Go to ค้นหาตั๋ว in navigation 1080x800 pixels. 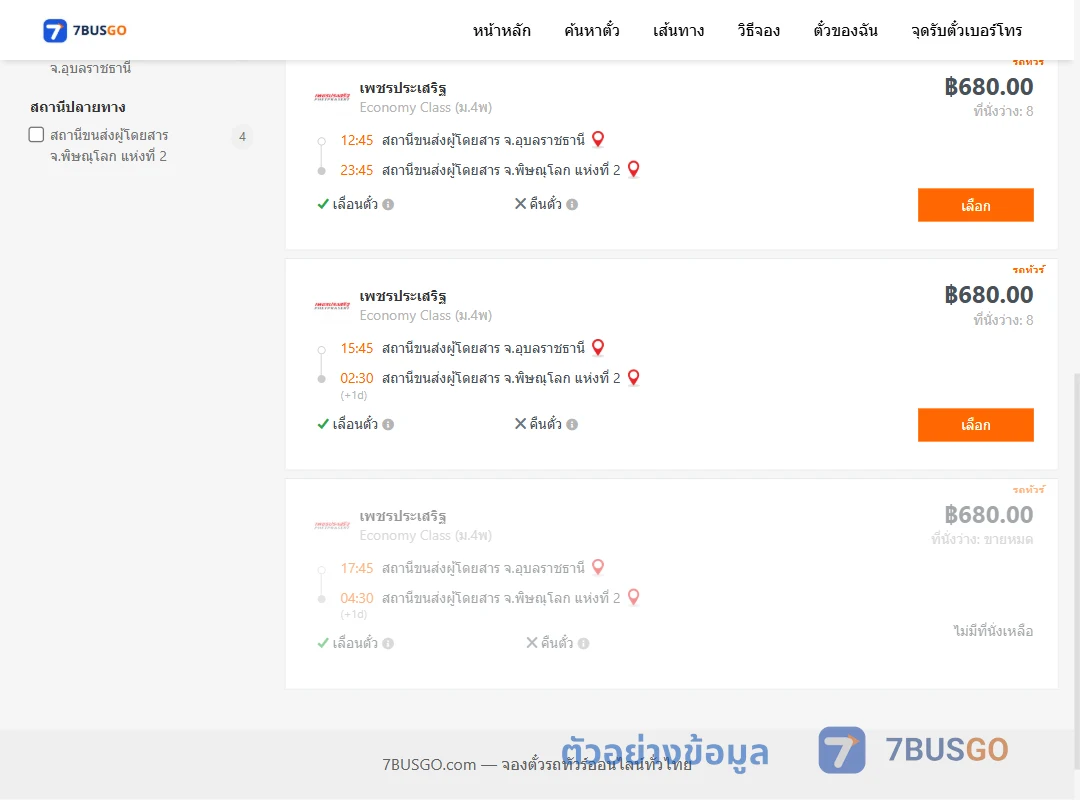(592, 30)
